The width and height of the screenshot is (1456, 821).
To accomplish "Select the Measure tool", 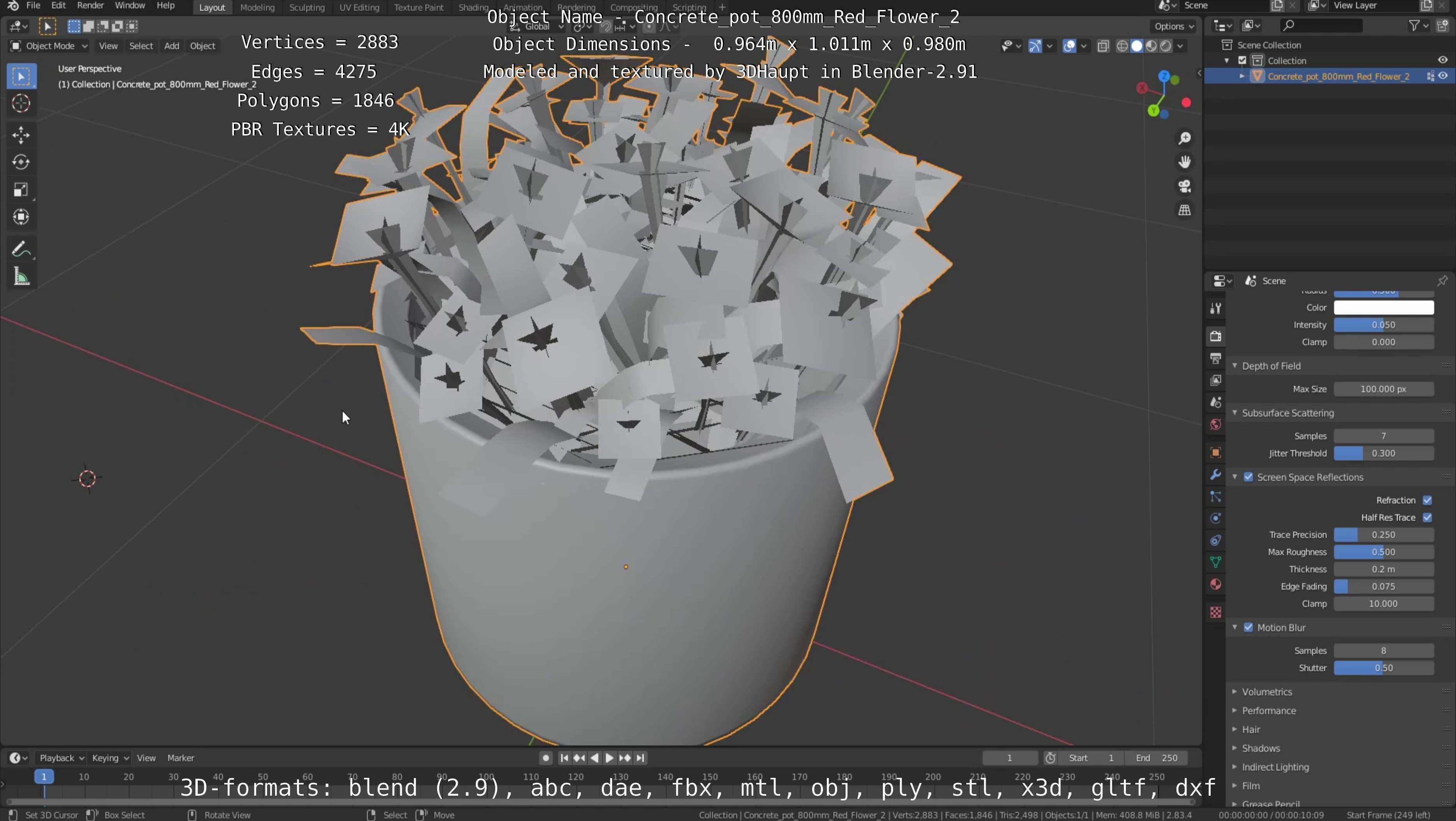I will pos(21,277).
